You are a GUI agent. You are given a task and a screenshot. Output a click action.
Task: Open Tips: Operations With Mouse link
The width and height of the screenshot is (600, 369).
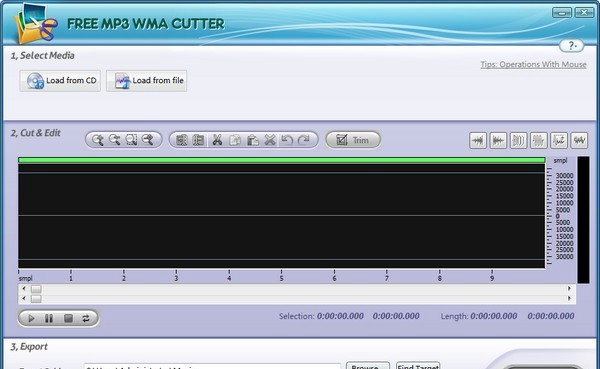[x=533, y=64]
